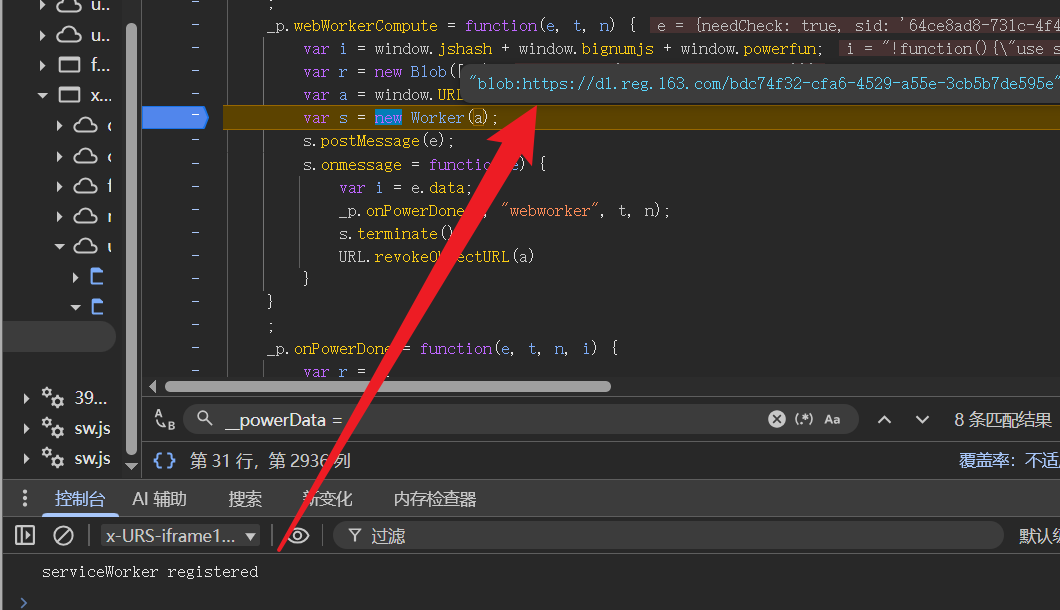Focus the console 过滤 filter field
The image size is (1060, 610).
(668, 536)
